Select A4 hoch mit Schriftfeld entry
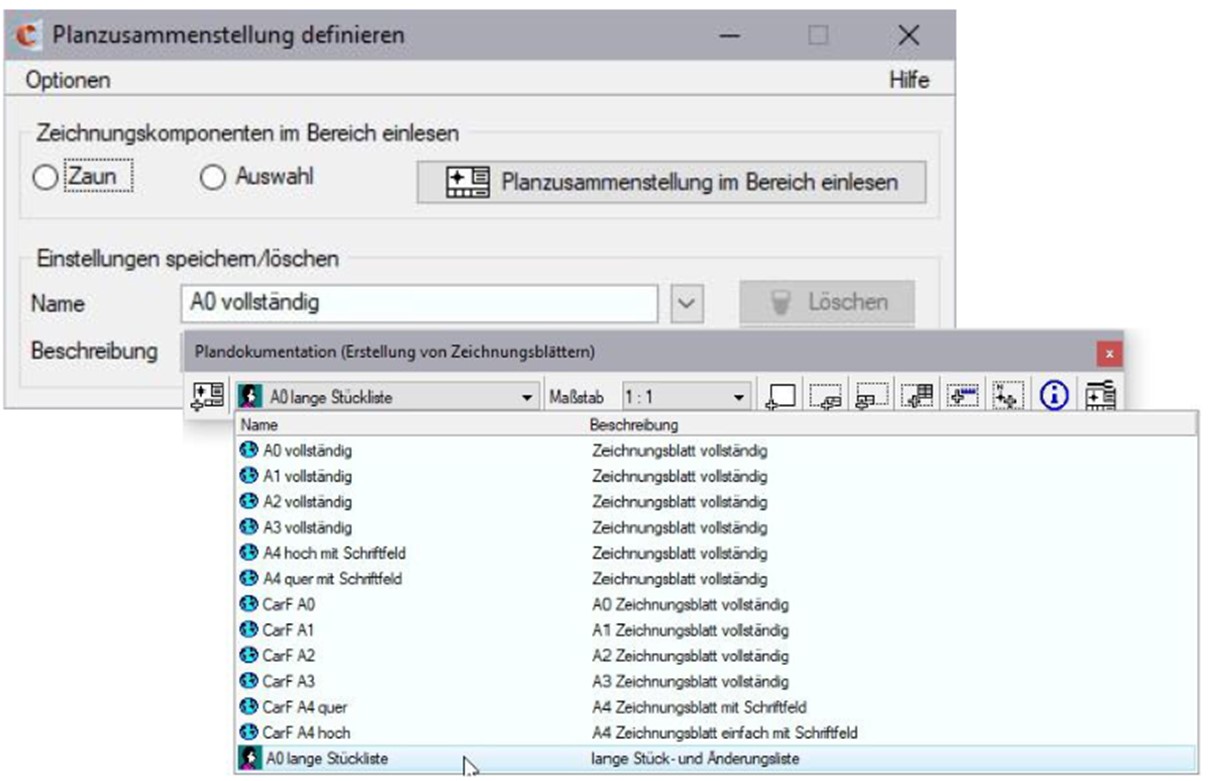 point(718,553)
